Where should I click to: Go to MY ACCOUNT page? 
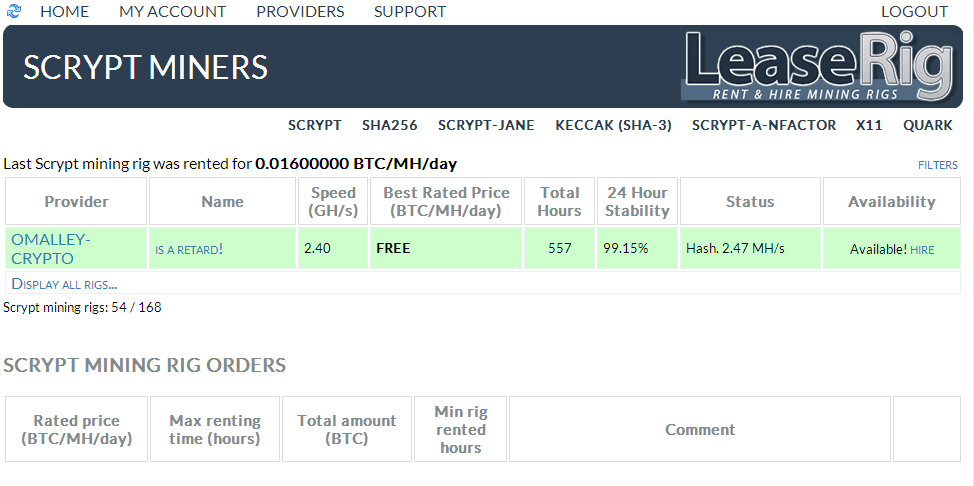[x=173, y=12]
